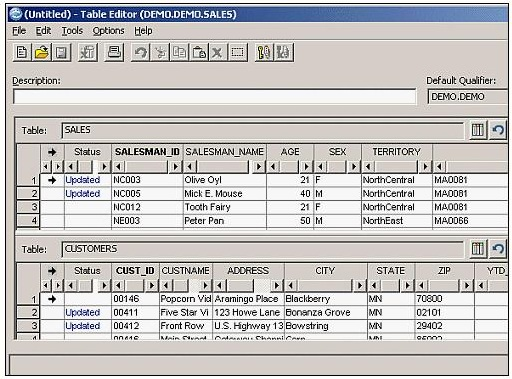The width and height of the screenshot is (512, 379).
Task: Click the CUST_ID column header
Action: click(135, 271)
